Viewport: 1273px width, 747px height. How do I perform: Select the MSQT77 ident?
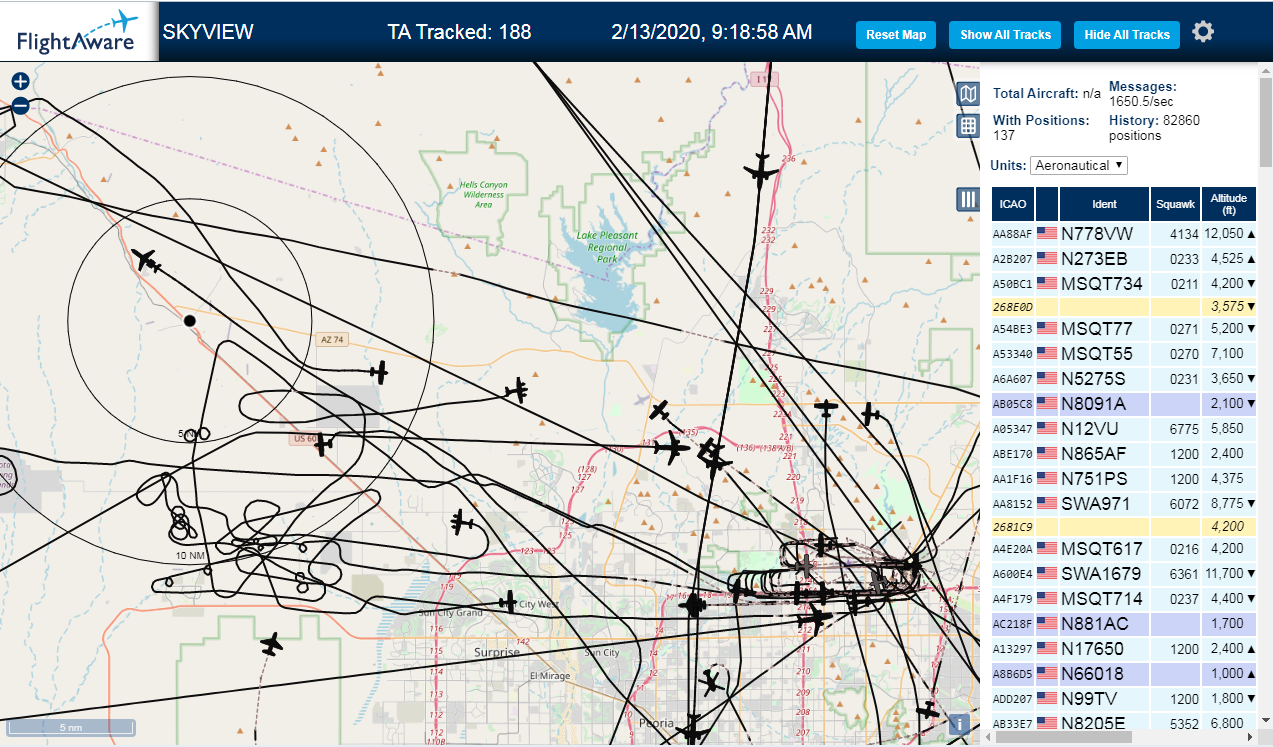pyautogui.click(x=1096, y=328)
